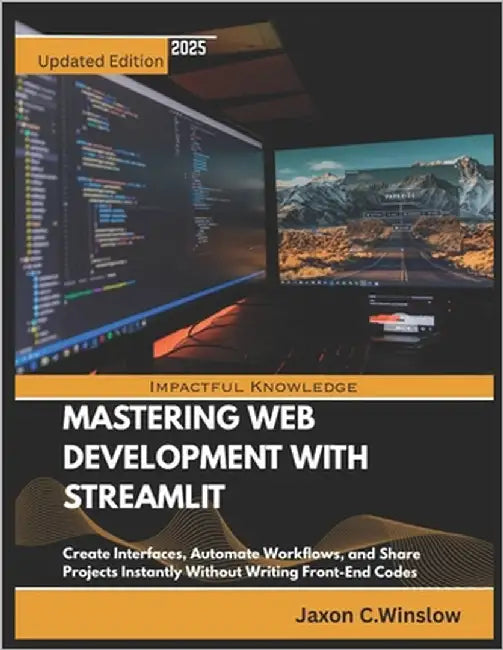Click the mountain landscape monitor image
Viewport: 503px width, 650px height.
click(x=385, y=211)
